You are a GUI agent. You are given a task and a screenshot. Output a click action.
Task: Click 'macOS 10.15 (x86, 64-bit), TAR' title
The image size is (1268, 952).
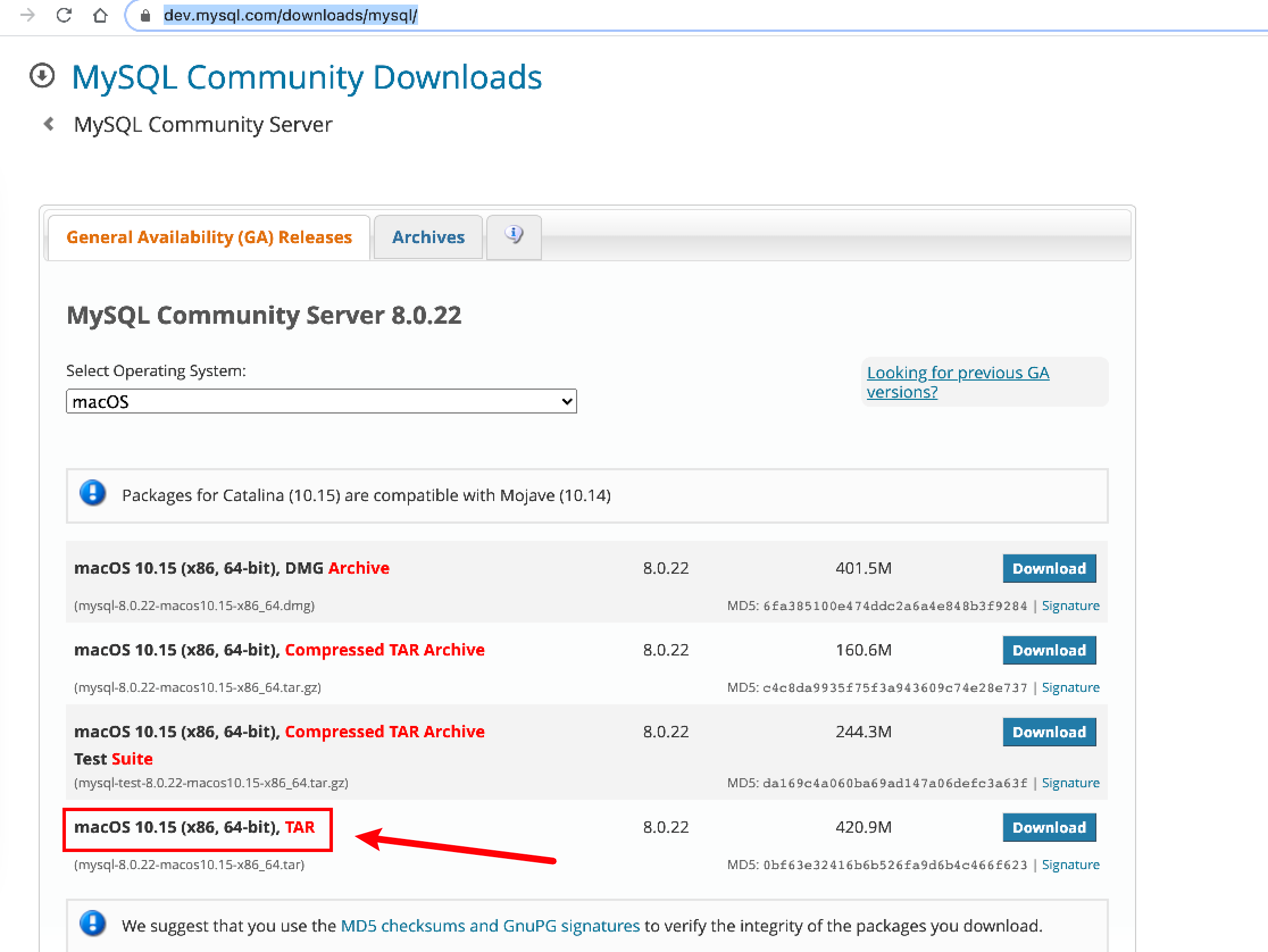click(x=194, y=827)
